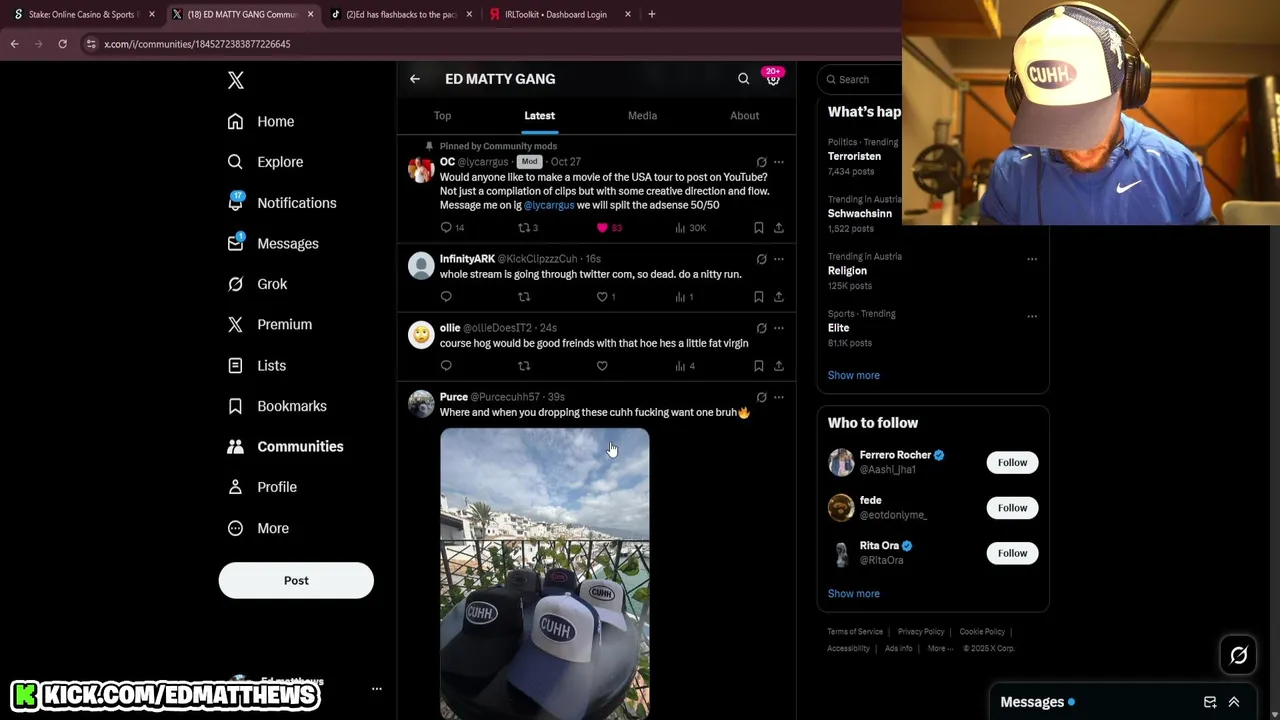The image size is (1280, 720).
Task: Repost ollie's post
Action: click(x=524, y=366)
